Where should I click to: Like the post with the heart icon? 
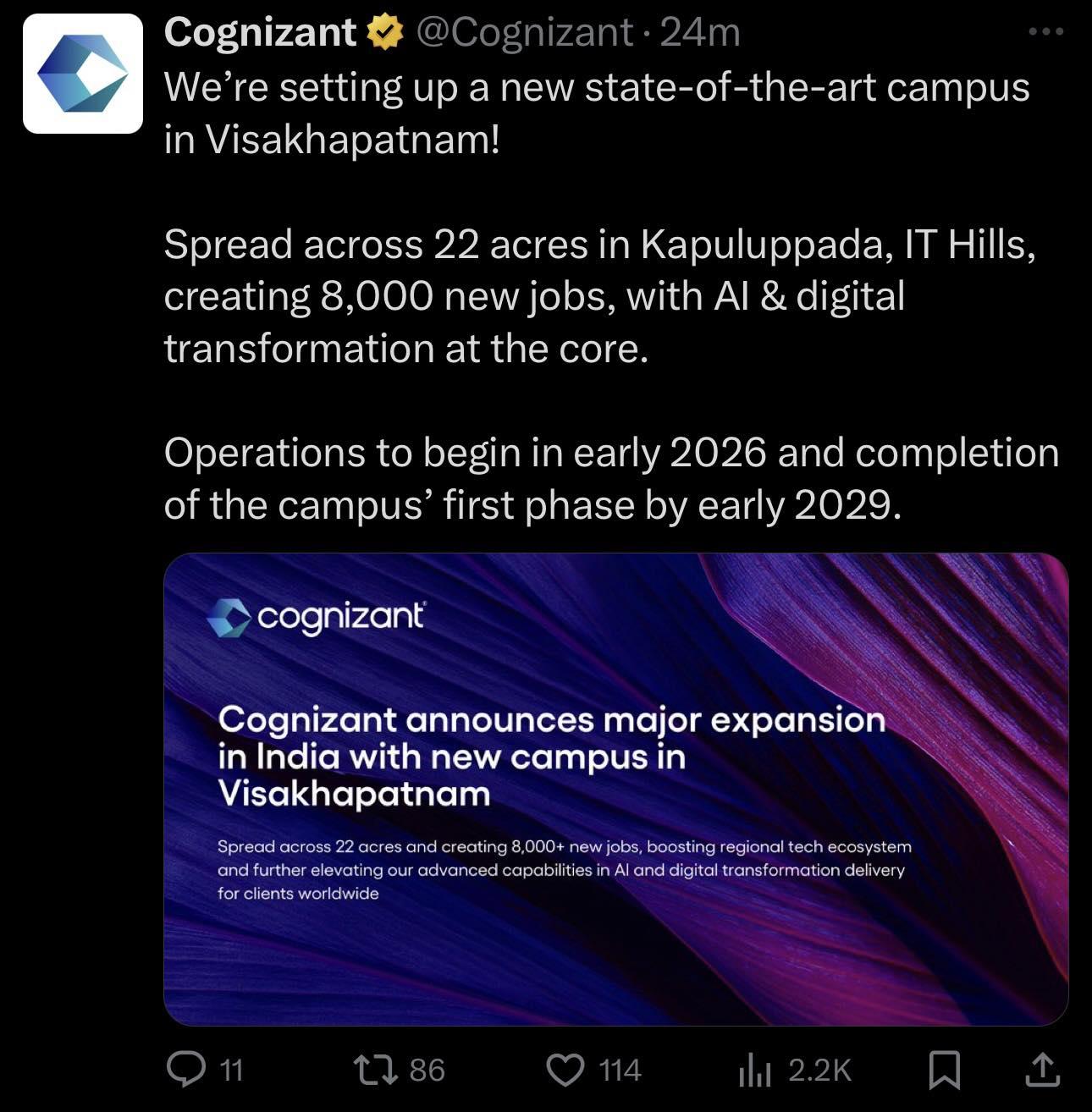click(x=565, y=1070)
